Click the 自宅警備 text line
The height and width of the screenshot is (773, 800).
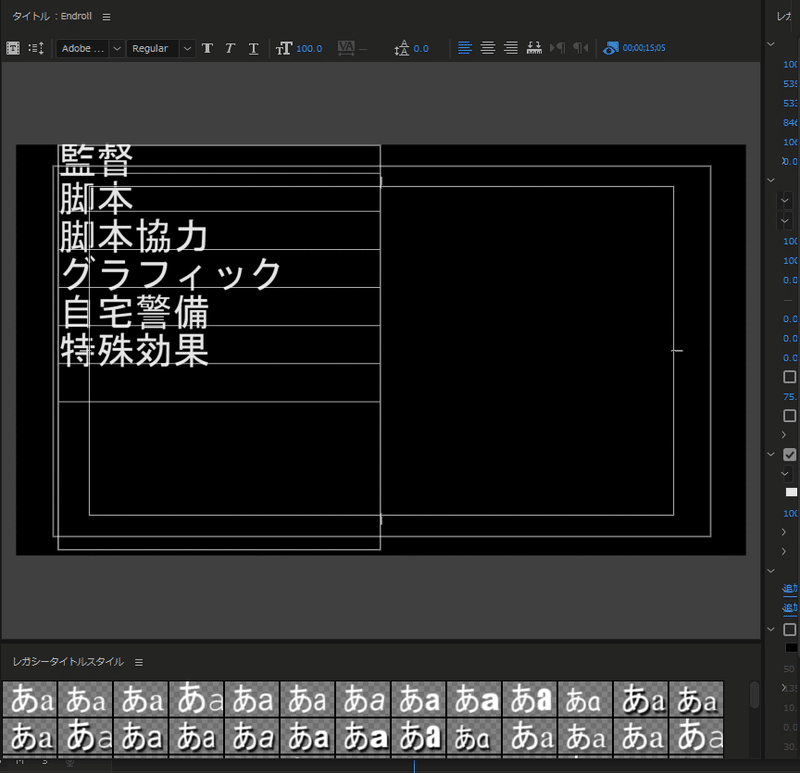(135, 312)
